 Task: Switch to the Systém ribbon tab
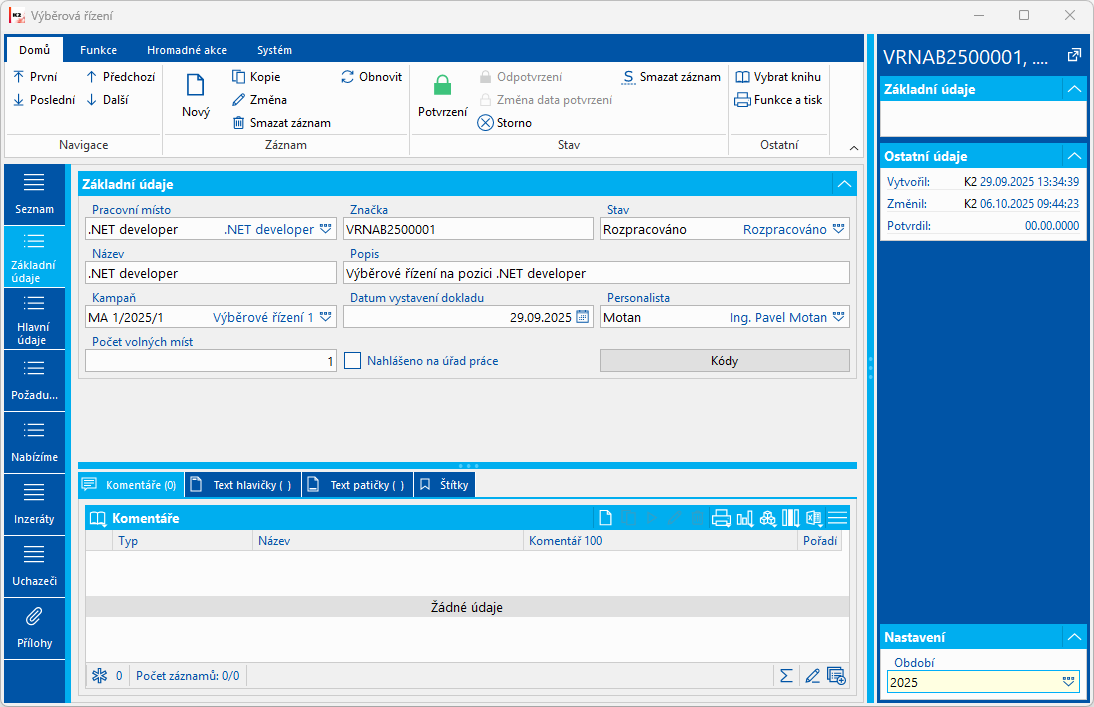pyautogui.click(x=274, y=50)
